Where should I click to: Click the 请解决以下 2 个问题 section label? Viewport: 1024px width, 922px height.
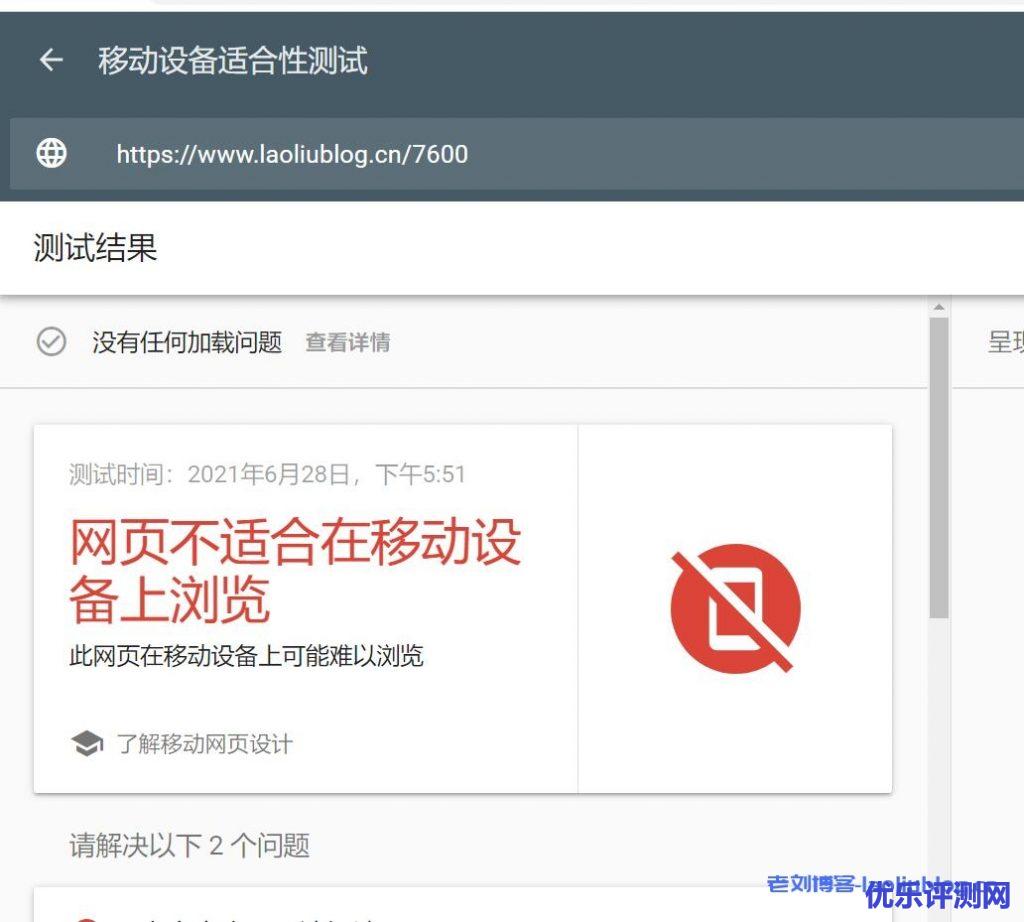(x=189, y=845)
